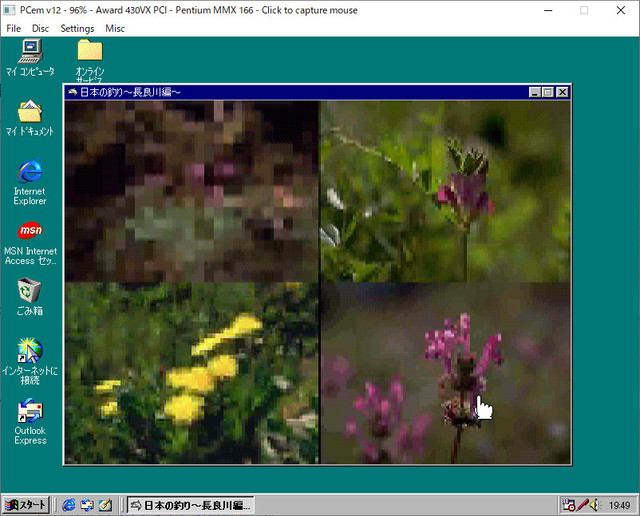Select the fishing app taskbar button

pyautogui.click(x=191, y=505)
